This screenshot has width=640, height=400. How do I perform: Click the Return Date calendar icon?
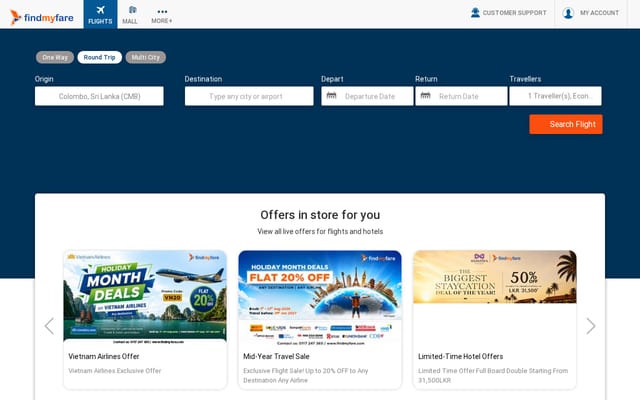pos(425,96)
